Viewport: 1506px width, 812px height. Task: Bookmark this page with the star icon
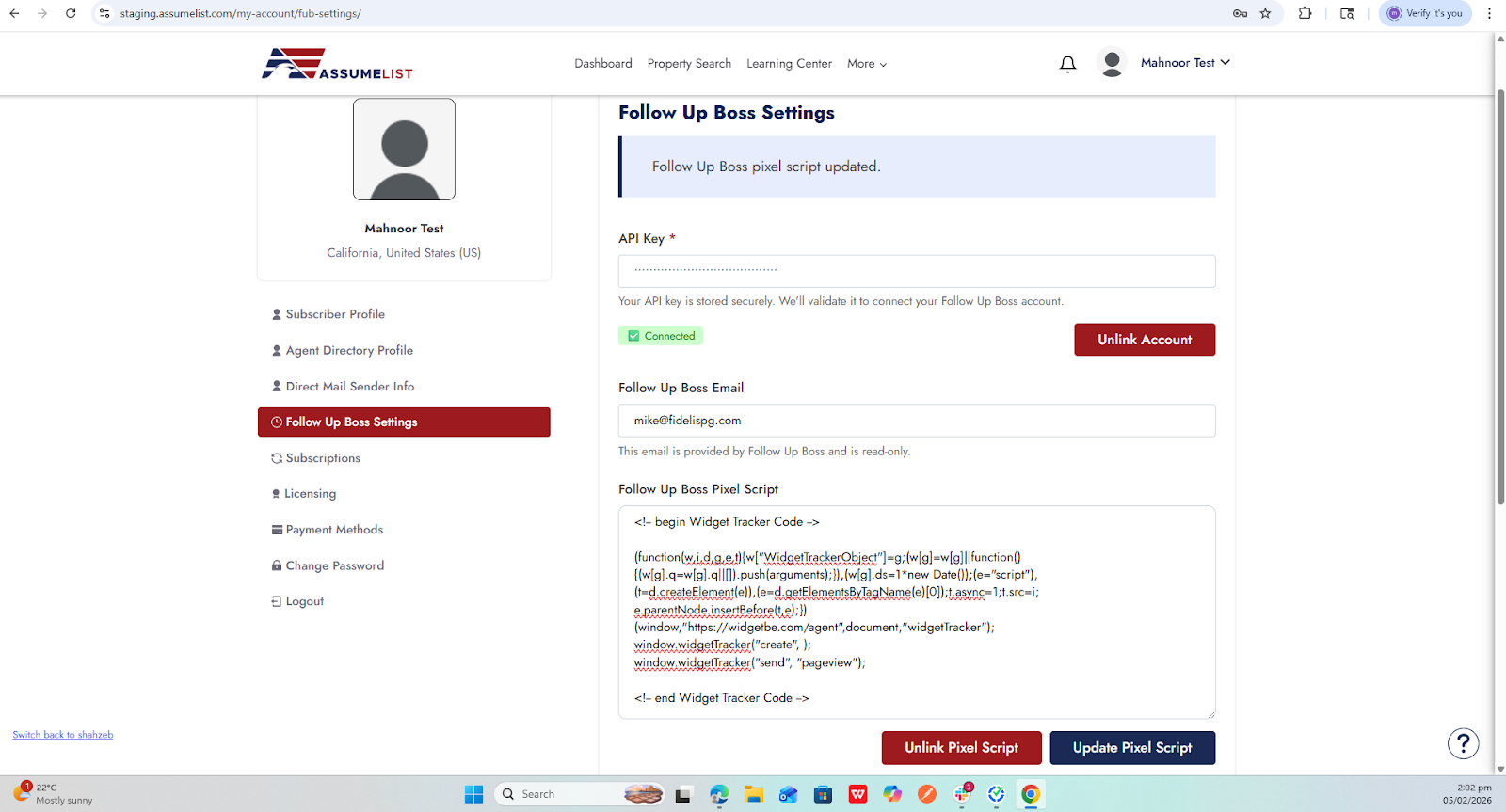pos(1265,13)
